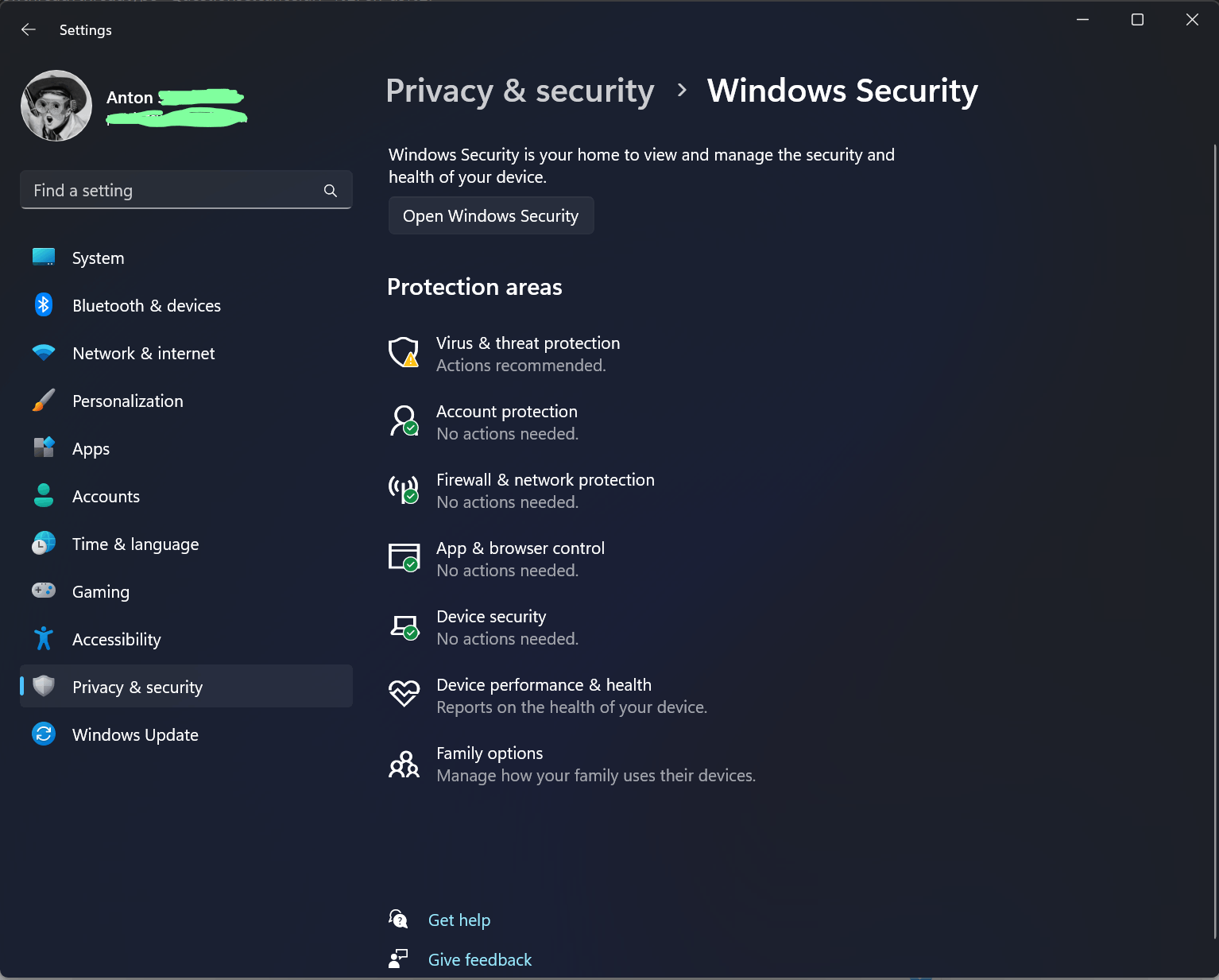Click the Family options people icon
Viewport: 1219px width, 980px height.
(x=404, y=764)
